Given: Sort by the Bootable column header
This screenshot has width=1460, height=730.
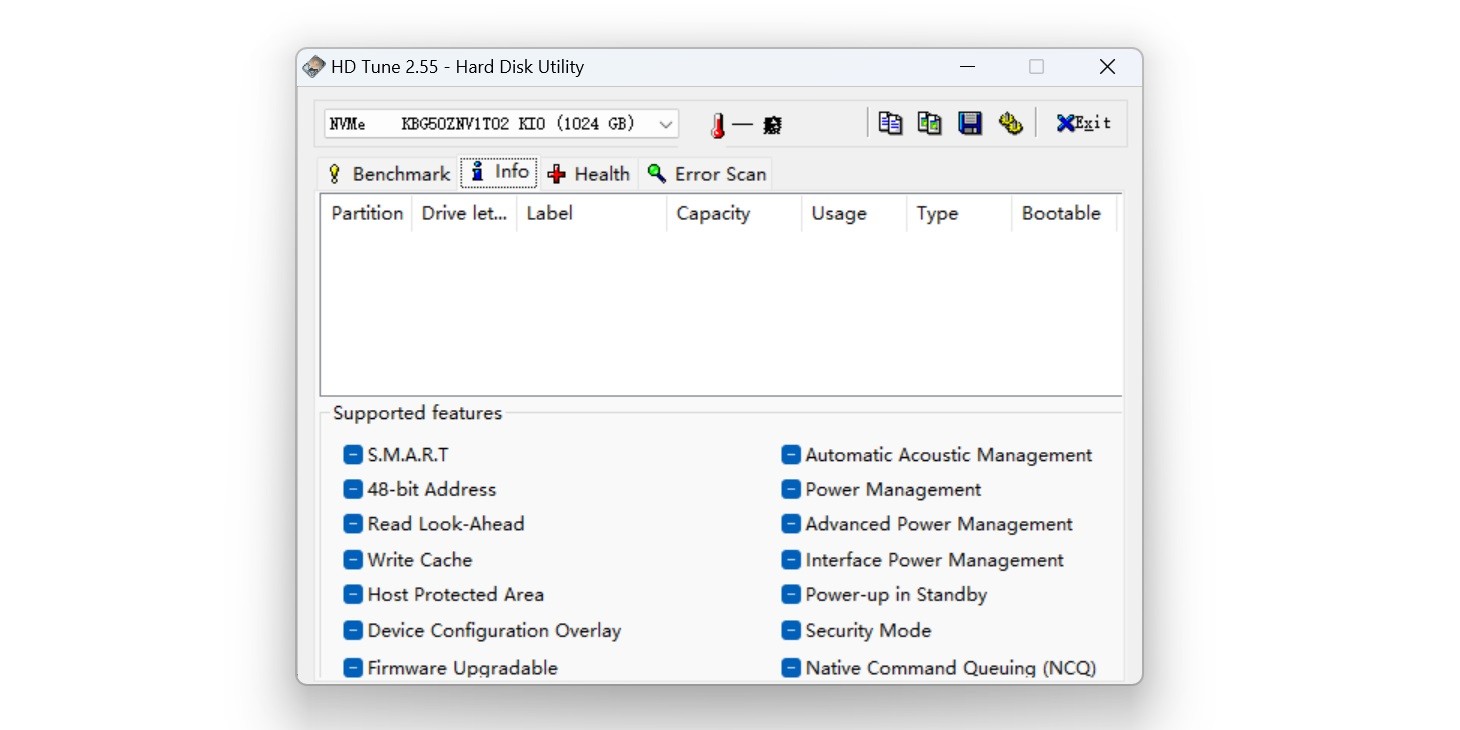Looking at the screenshot, I should (x=1061, y=213).
